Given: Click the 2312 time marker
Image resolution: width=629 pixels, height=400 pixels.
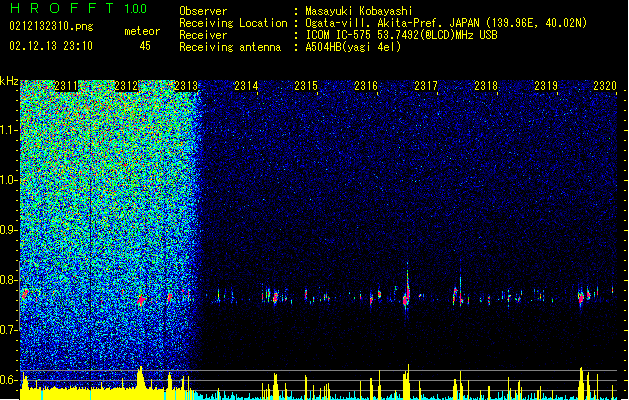Looking at the screenshot, I should [126, 86].
